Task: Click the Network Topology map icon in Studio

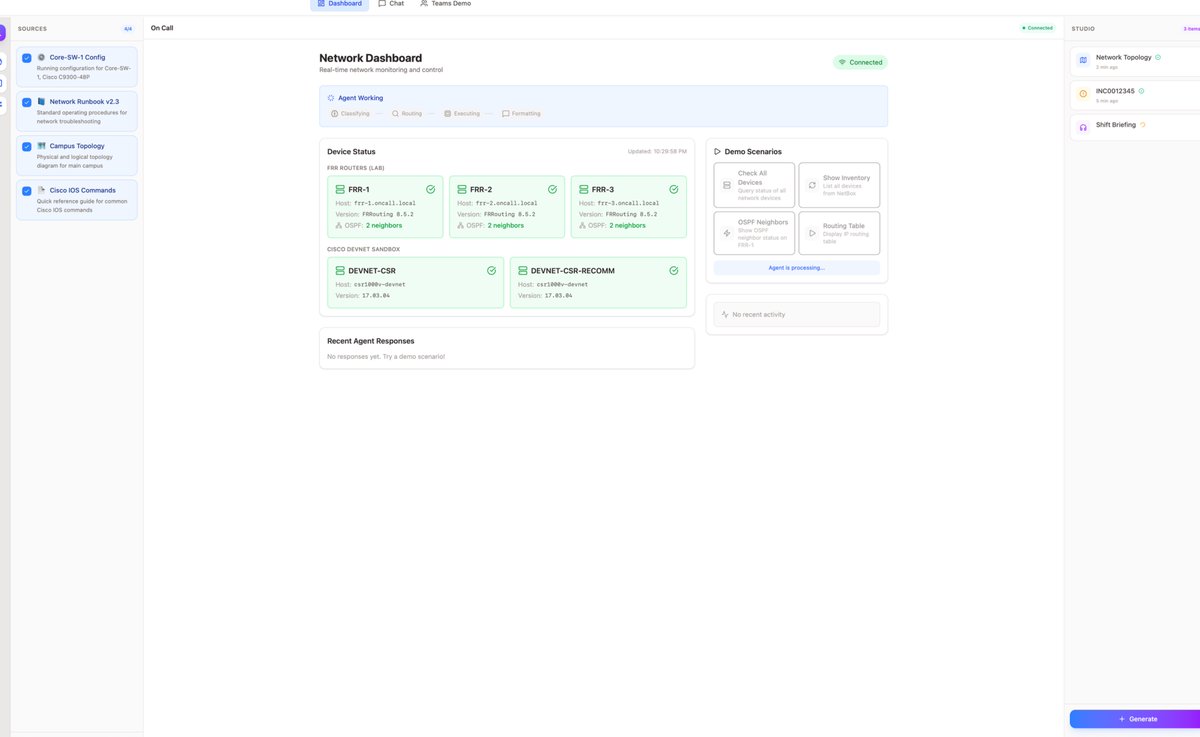Action: 1083,61
